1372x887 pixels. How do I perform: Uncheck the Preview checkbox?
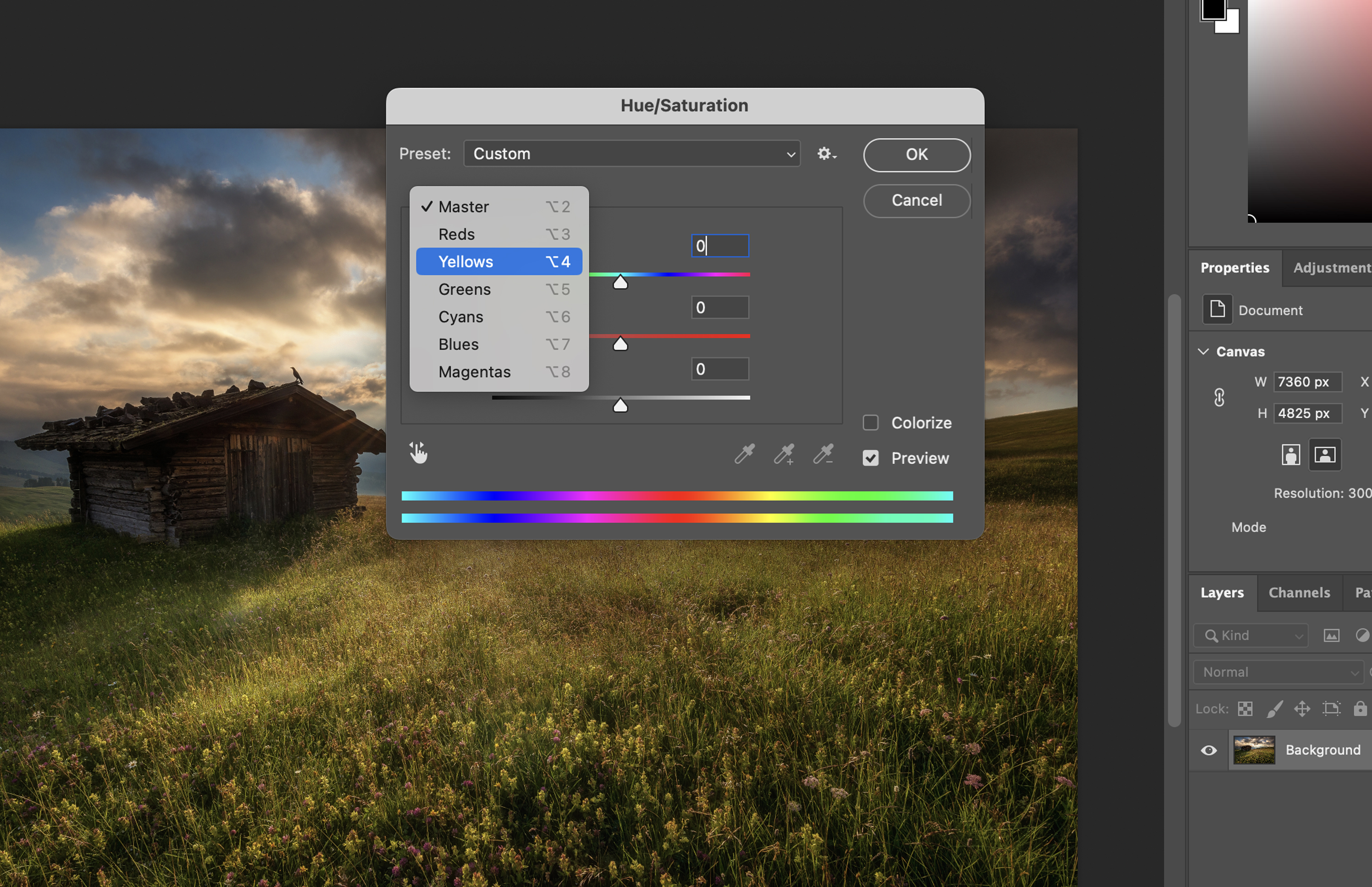click(x=870, y=458)
